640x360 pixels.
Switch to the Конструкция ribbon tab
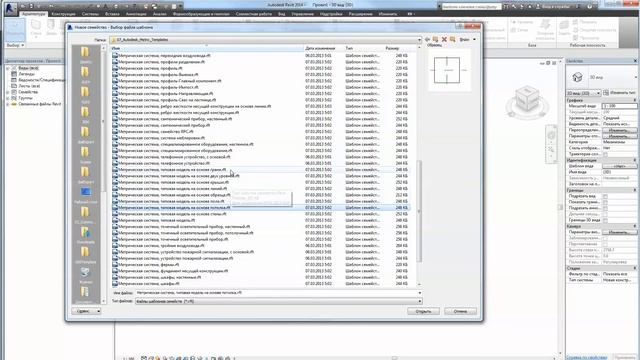click(63, 14)
